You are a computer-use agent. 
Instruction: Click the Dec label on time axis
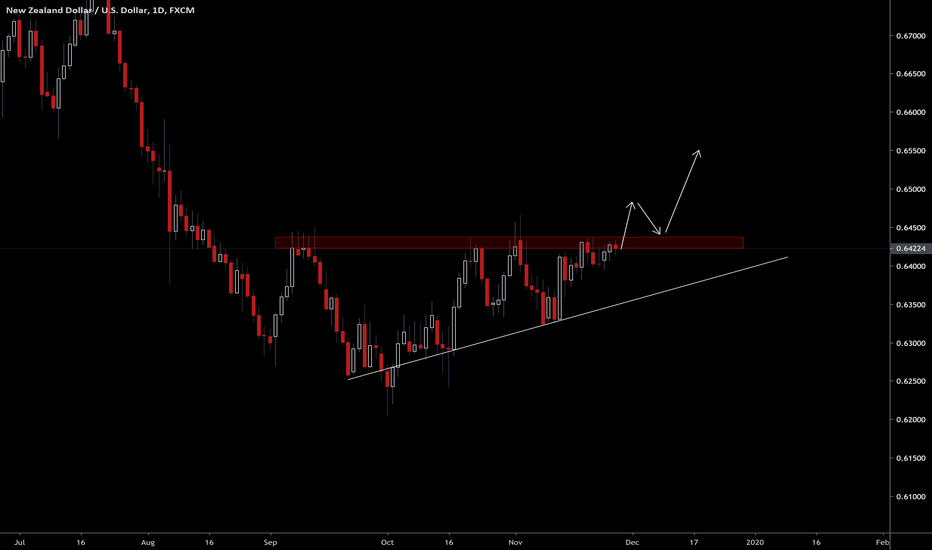[x=631, y=540]
